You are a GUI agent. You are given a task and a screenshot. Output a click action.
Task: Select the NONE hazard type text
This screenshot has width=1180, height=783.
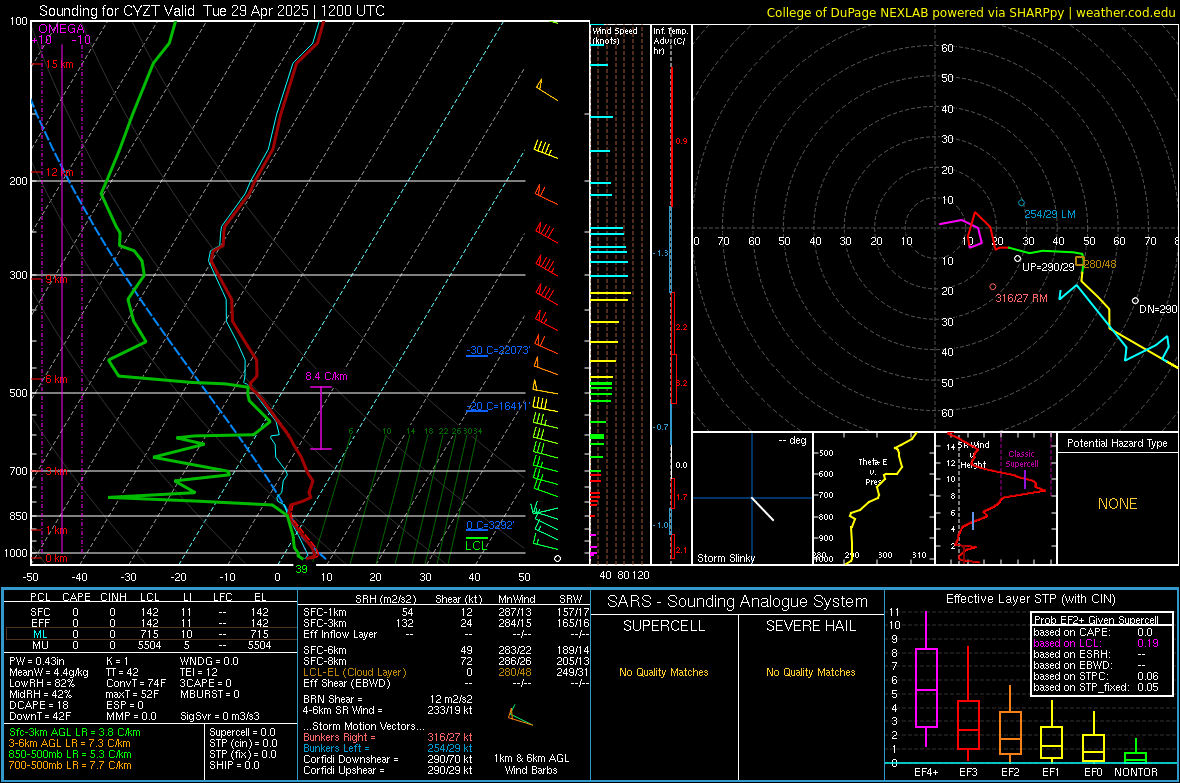(x=1117, y=504)
